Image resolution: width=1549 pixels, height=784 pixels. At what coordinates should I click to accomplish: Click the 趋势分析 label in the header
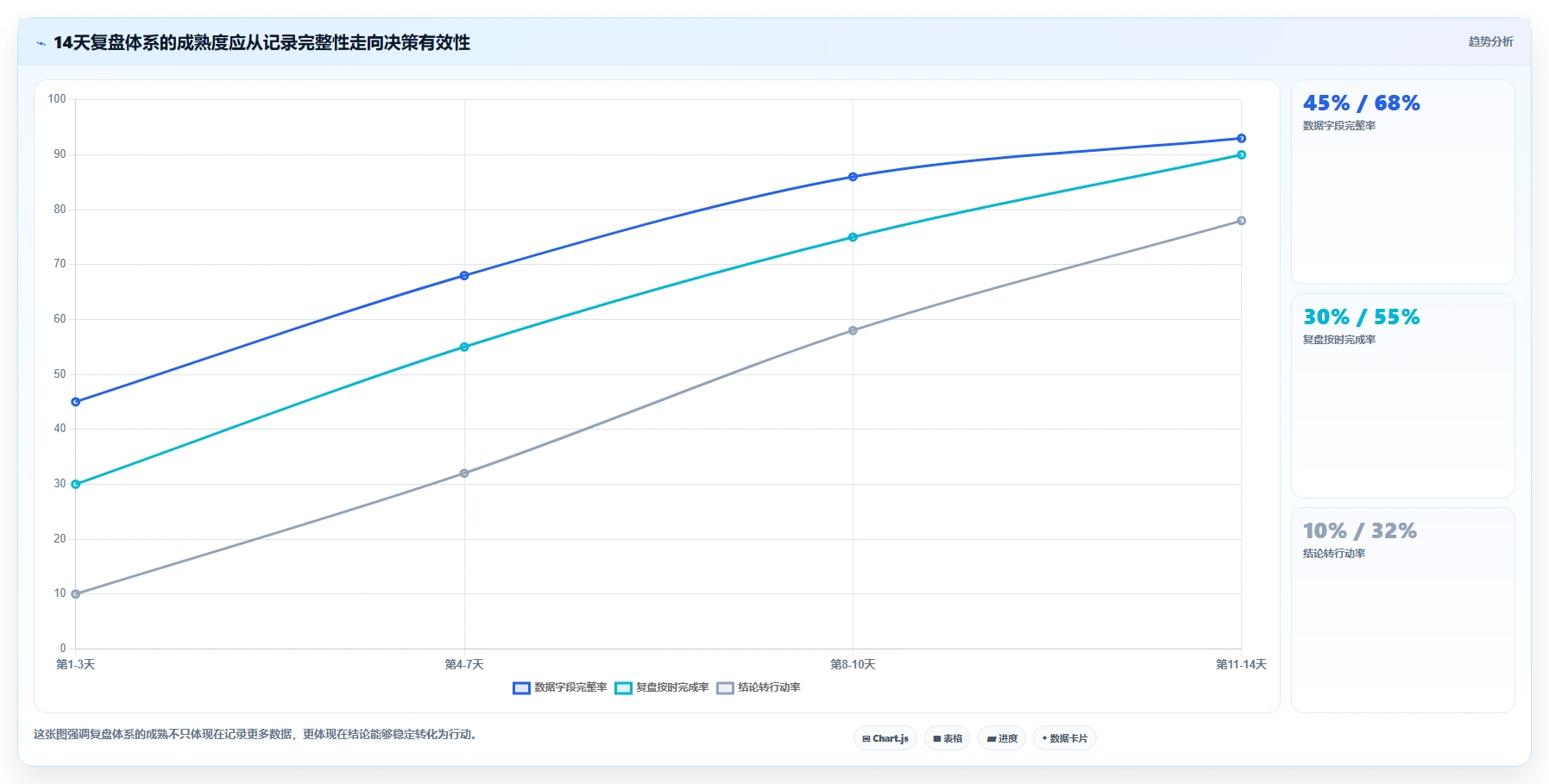click(1490, 41)
